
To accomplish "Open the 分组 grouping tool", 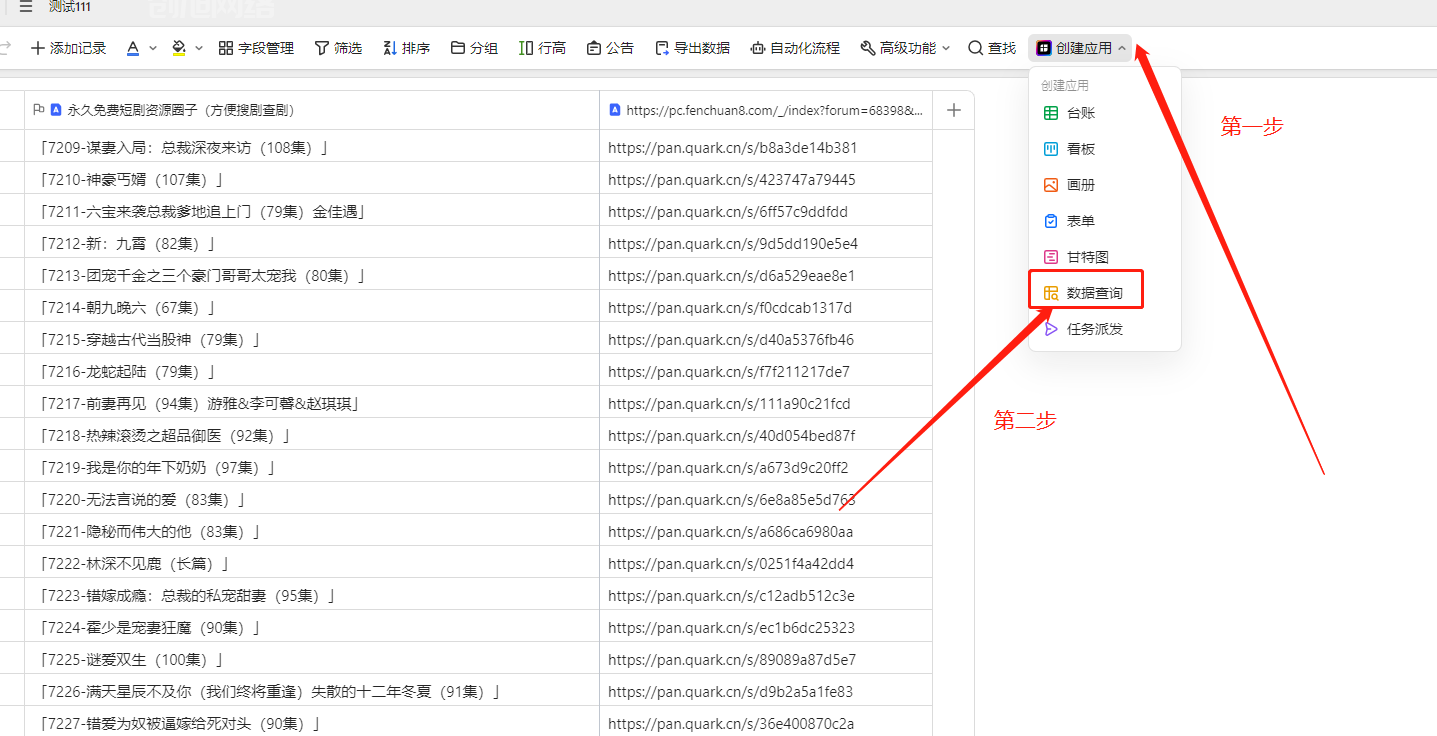I will click(474, 48).
